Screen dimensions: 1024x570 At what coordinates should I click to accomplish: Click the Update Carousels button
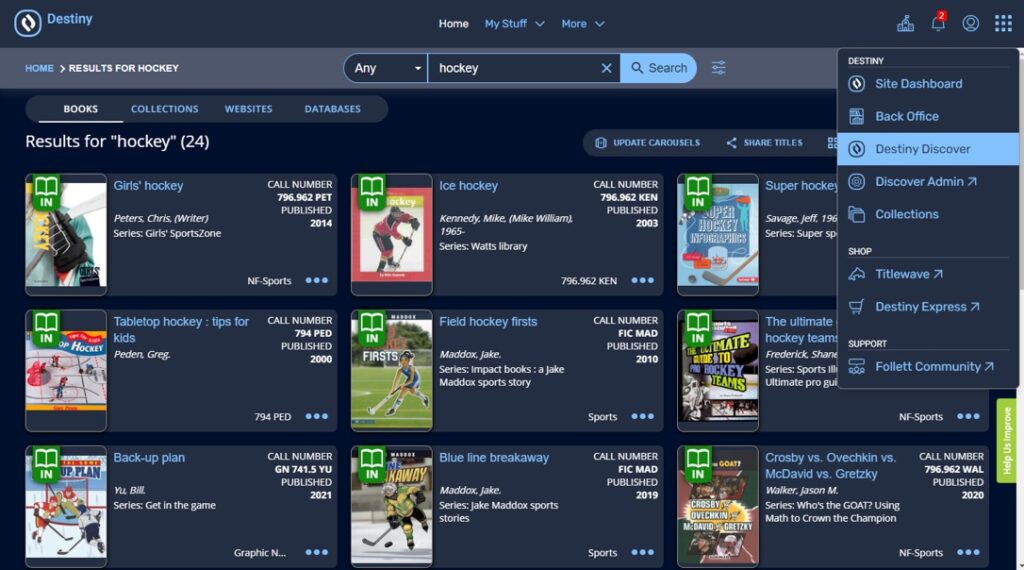(x=647, y=143)
